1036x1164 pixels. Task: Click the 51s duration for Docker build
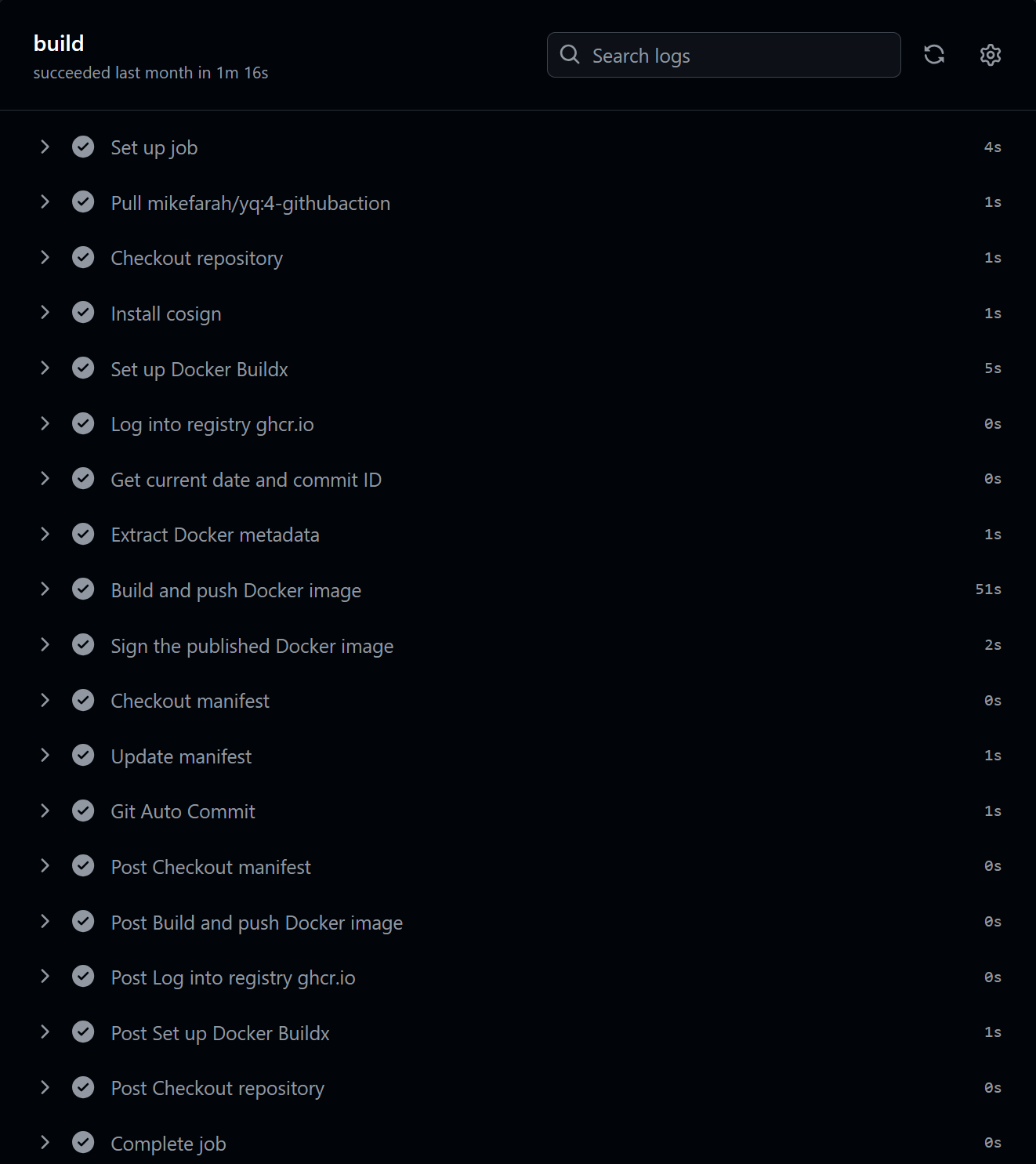click(x=988, y=589)
